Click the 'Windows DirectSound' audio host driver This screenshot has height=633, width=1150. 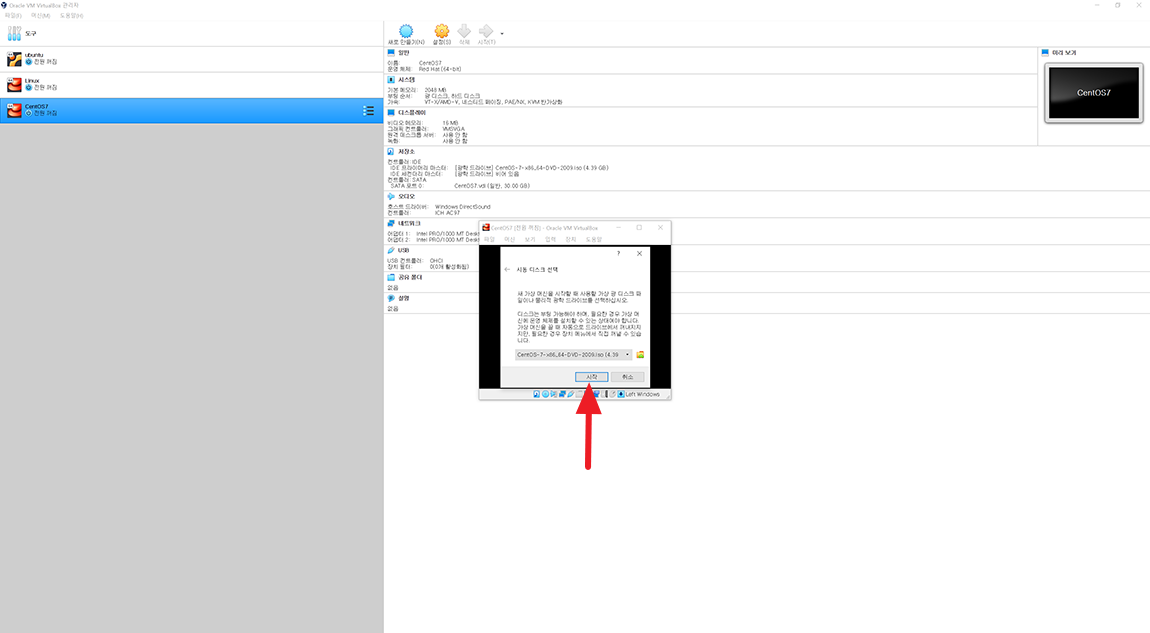(x=463, y=207)
